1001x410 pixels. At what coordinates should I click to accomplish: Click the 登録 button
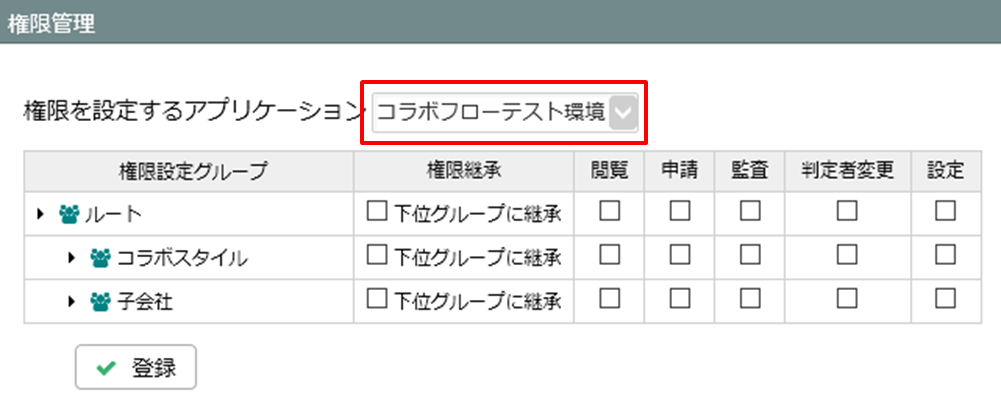[135, 367]
